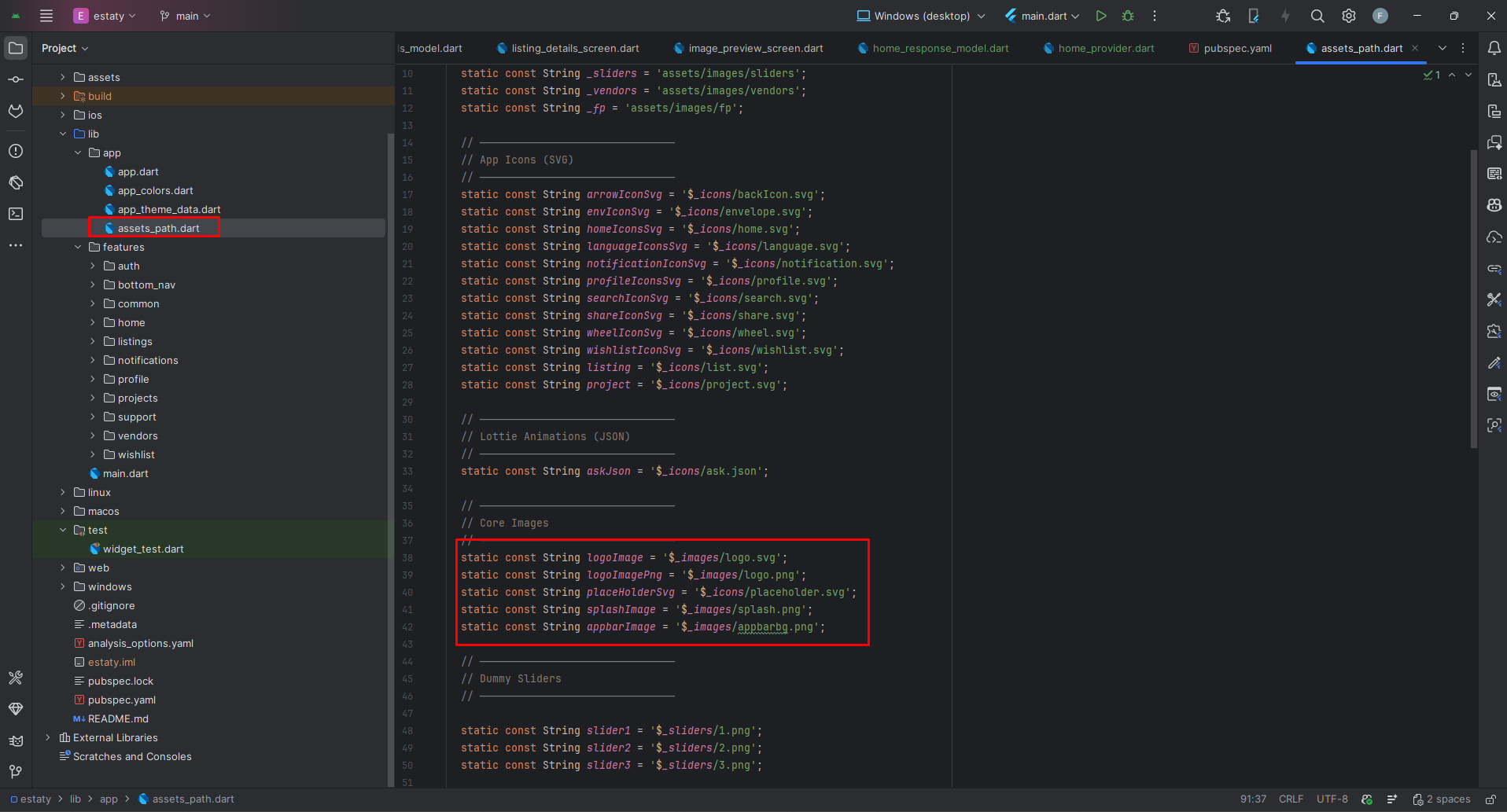This screenshot has width=1507, height=812.
Task: Open More Actions next to debug
Action: pyautogui.click(x=1155, y=16)
